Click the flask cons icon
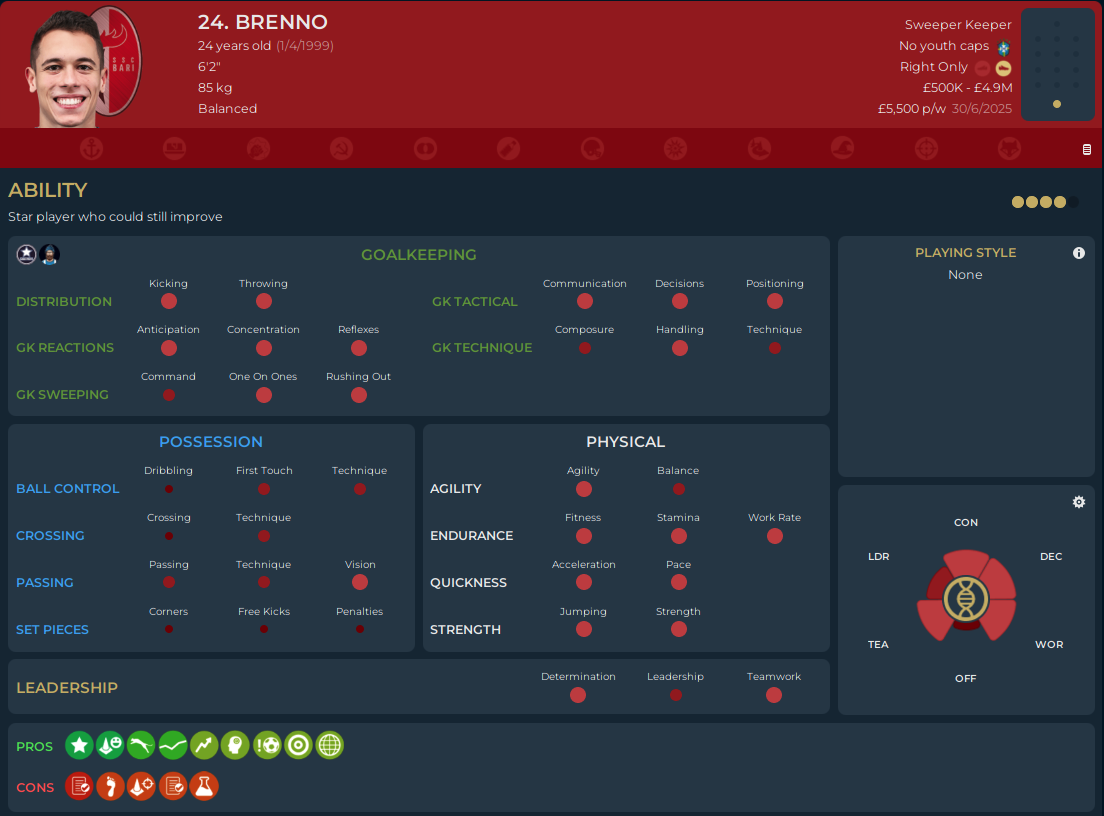 tap(204, 786)
